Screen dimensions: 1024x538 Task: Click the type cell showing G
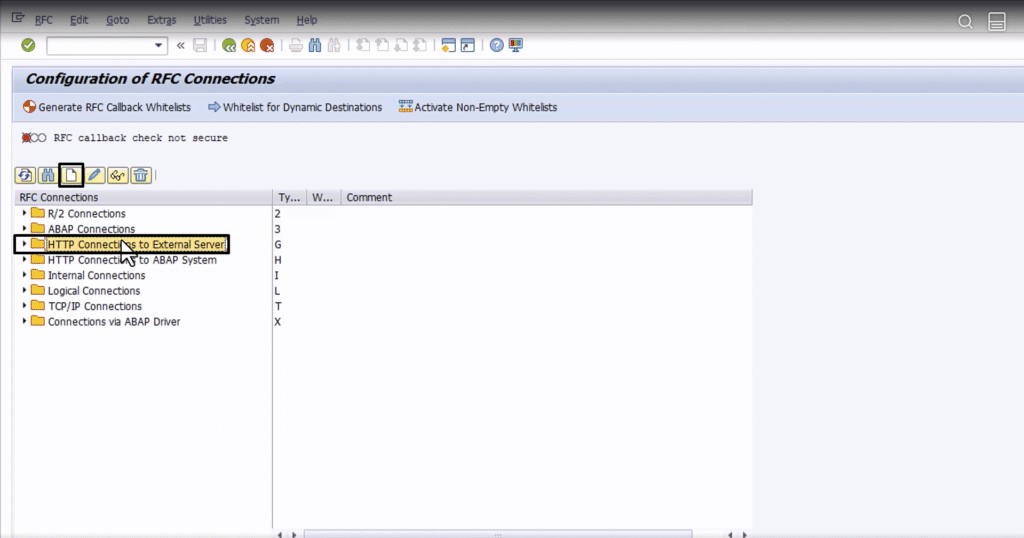(278, 244)
